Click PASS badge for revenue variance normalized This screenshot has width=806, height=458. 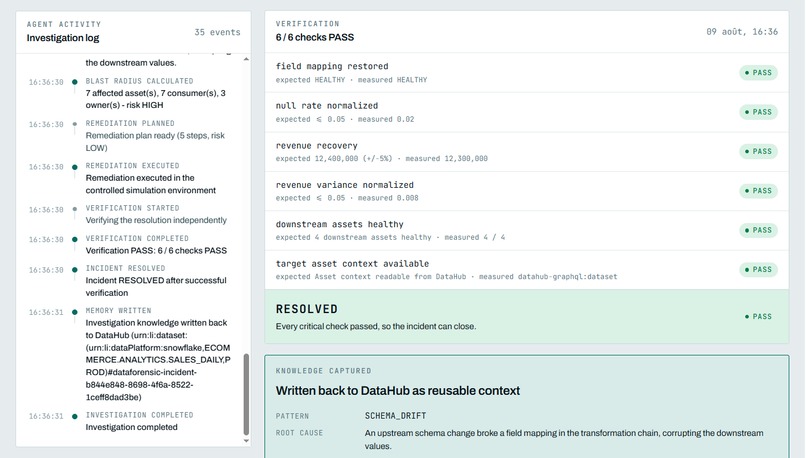pyautogui.click(x=758, y=191)
